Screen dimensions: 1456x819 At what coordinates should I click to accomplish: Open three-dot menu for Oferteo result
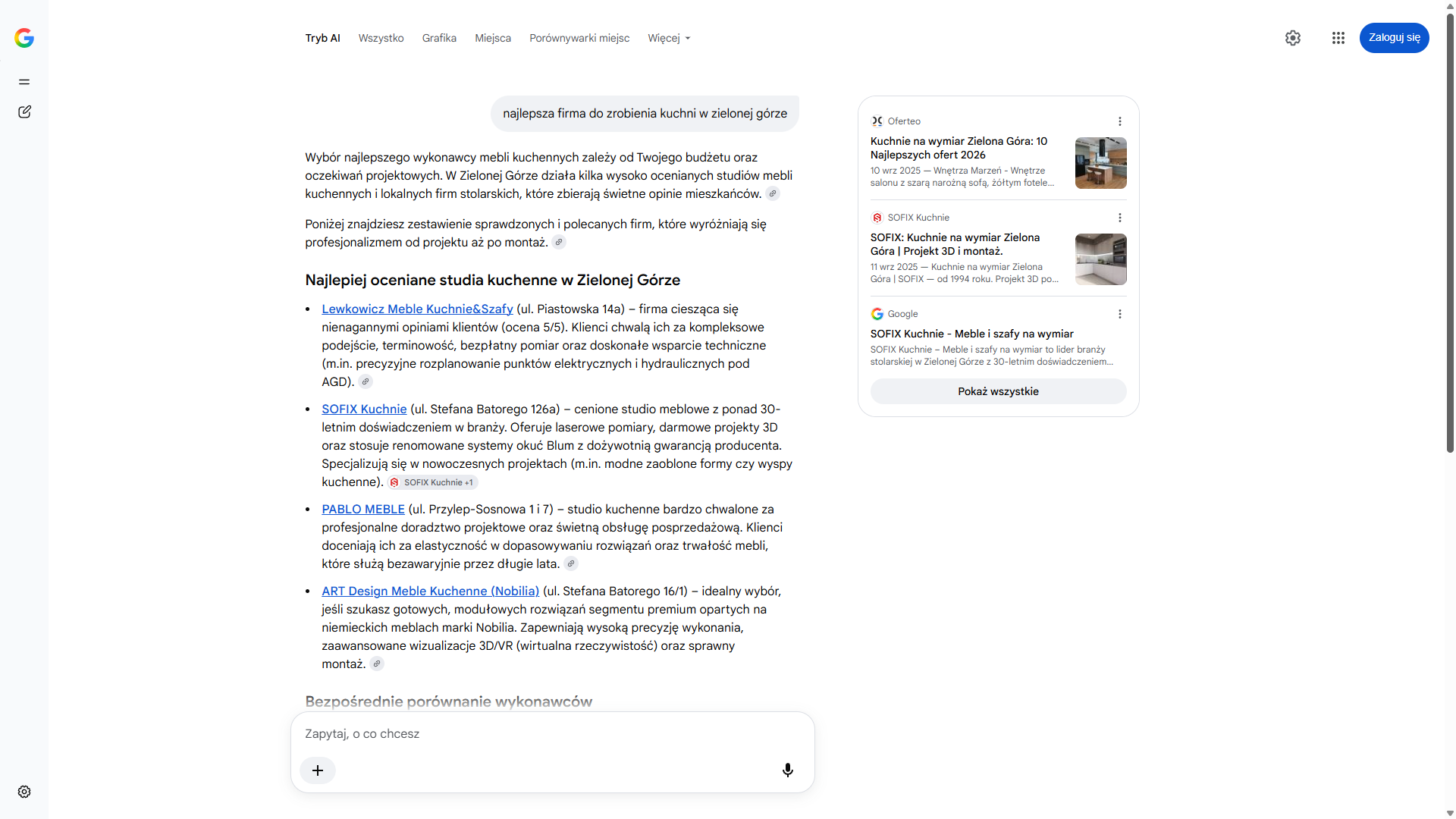pos(1120,121)
